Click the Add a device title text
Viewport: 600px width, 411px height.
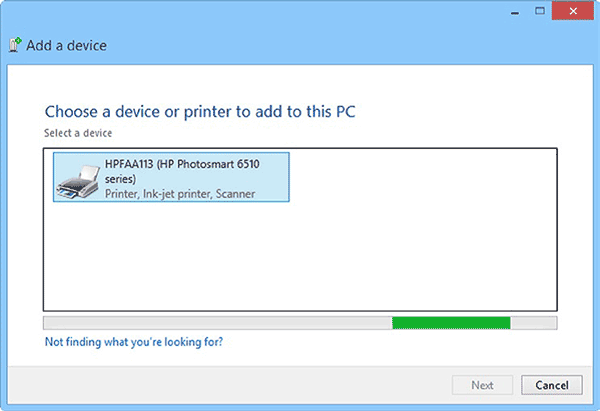[67, 45]
